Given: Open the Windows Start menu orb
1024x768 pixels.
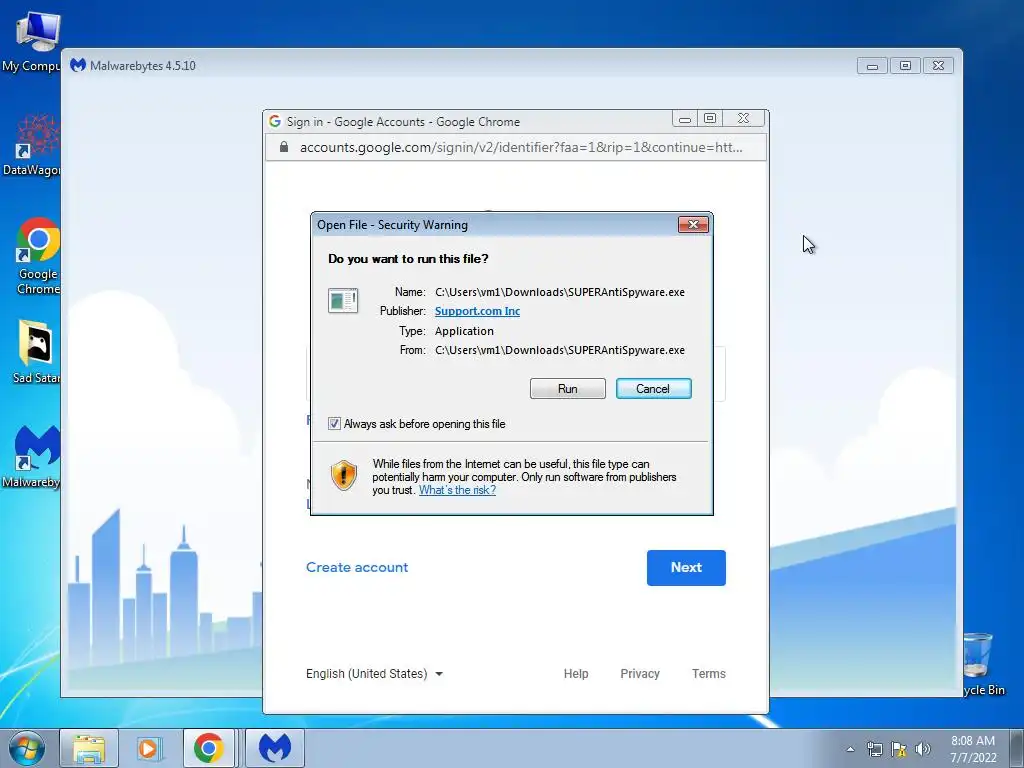Looking at the screenshot, I should (27, 748).
